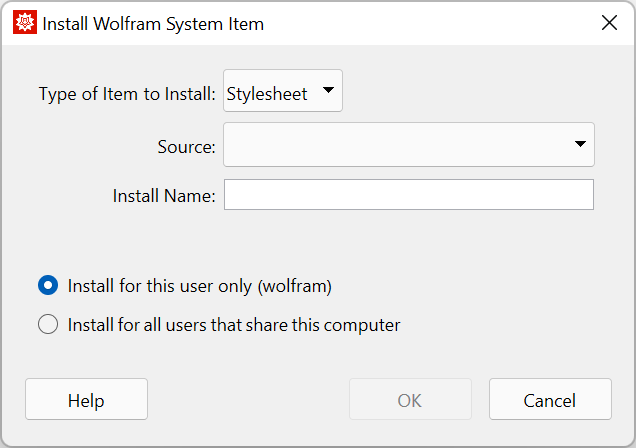Click the "Install Name:" label text
This screenshot has height=448, width=636.
164,196
